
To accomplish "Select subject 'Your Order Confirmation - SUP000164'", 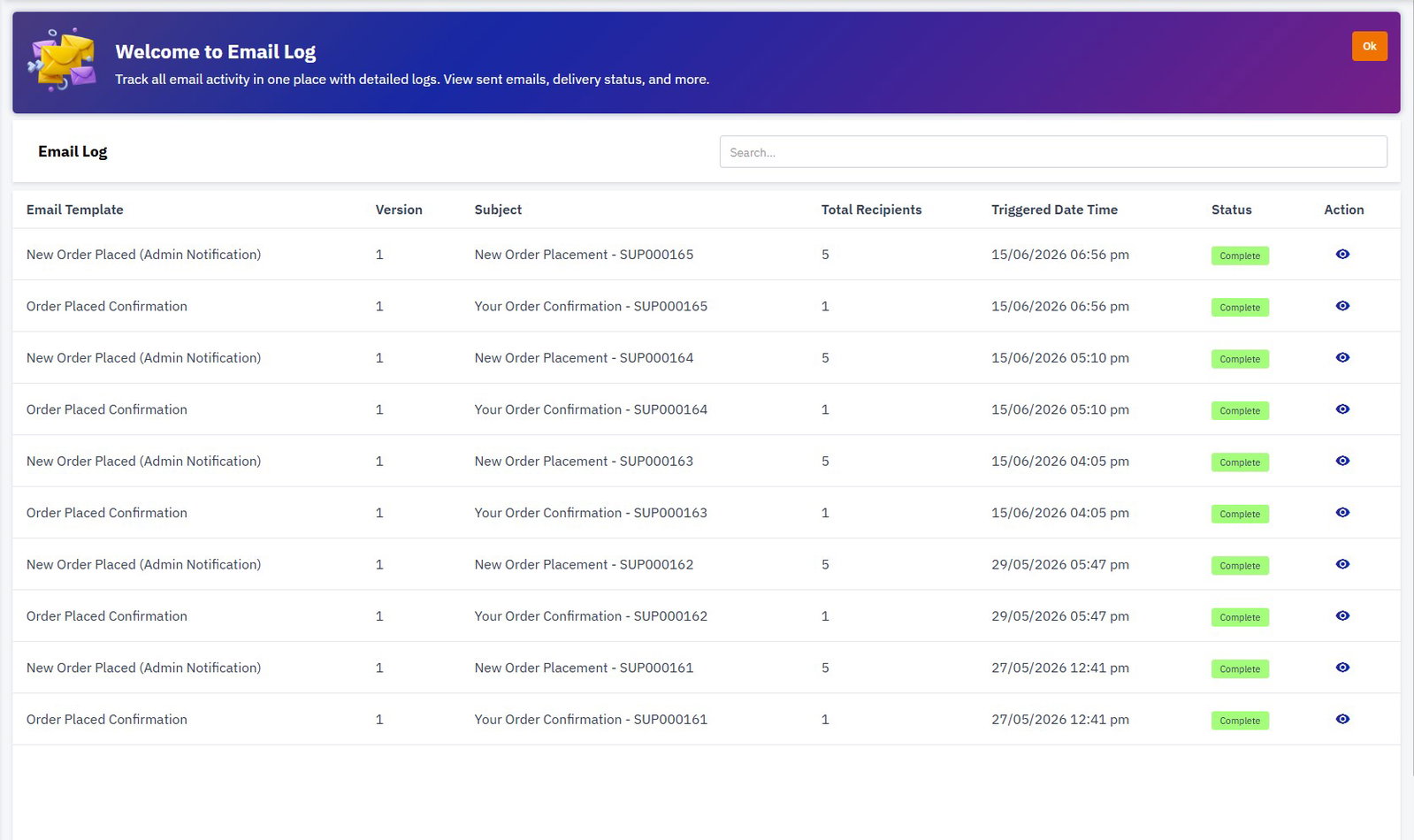I will 591,409.
